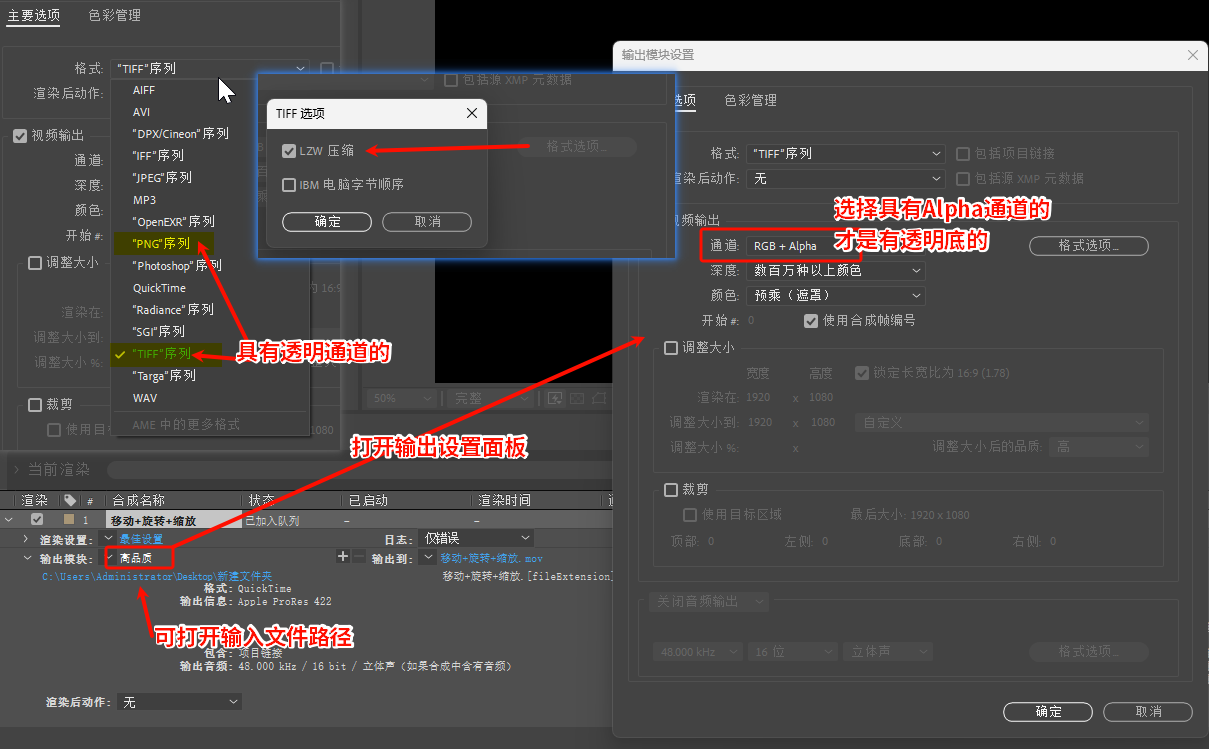Toggle render checkbox for 移动+旋转+缩放 queue item
Screen dimensions: 1209x749
click(x=37, y=520)
